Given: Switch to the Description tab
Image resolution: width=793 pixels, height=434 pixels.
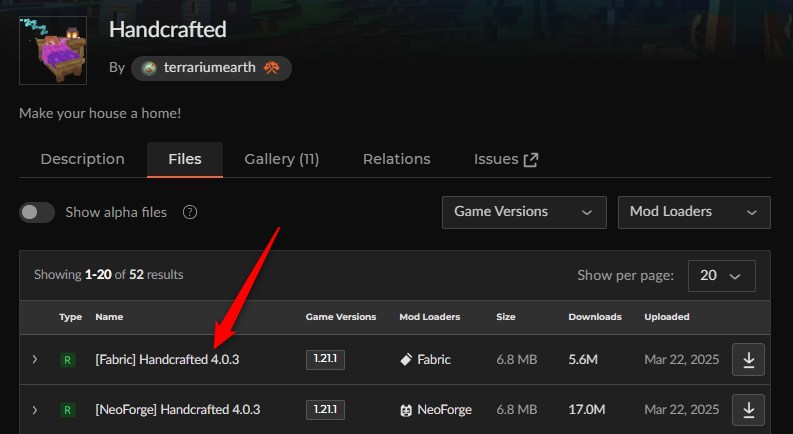Looking at the screenshot, I should [82, 159].
